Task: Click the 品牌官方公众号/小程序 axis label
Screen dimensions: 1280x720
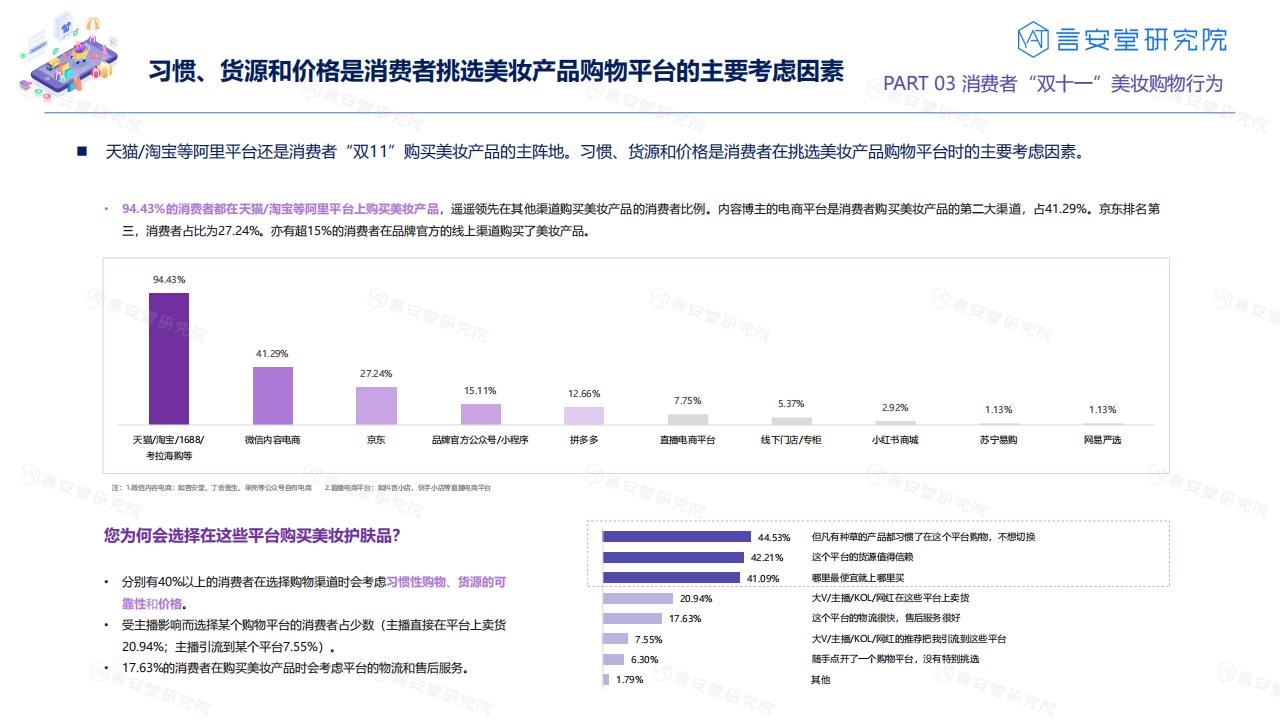Action: pos(480,440)
